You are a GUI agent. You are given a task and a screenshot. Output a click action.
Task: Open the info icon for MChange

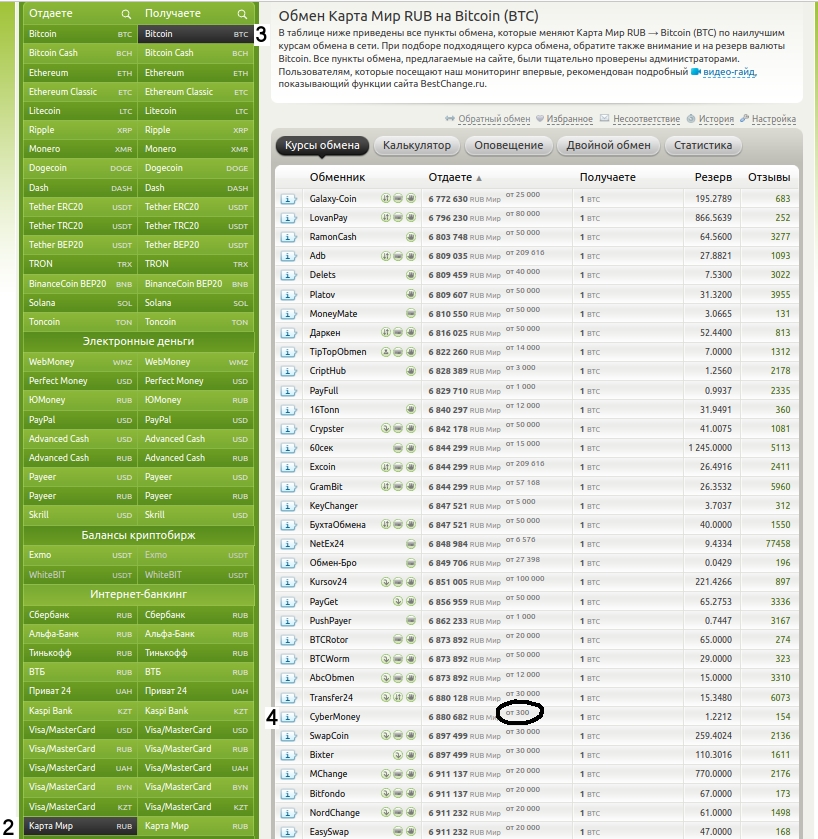pos(288,774)
